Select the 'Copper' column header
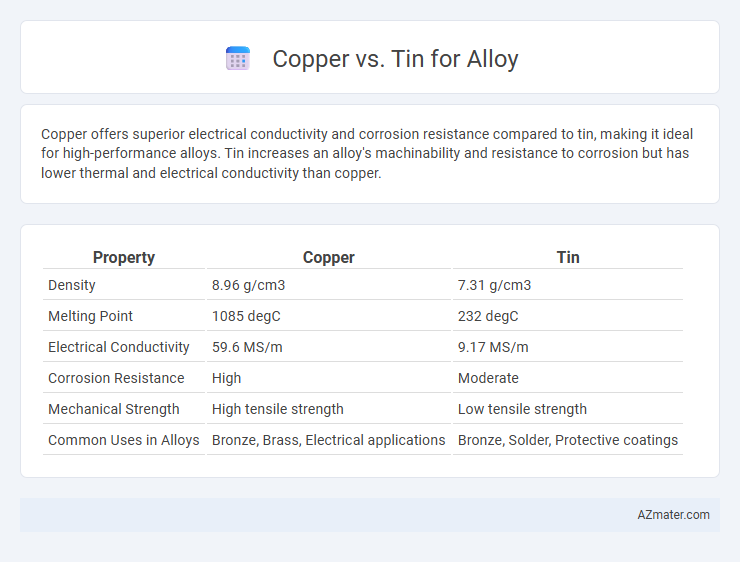Image resolution: width=740 pixels, height=562 pixels. click(x=328, y=257)
